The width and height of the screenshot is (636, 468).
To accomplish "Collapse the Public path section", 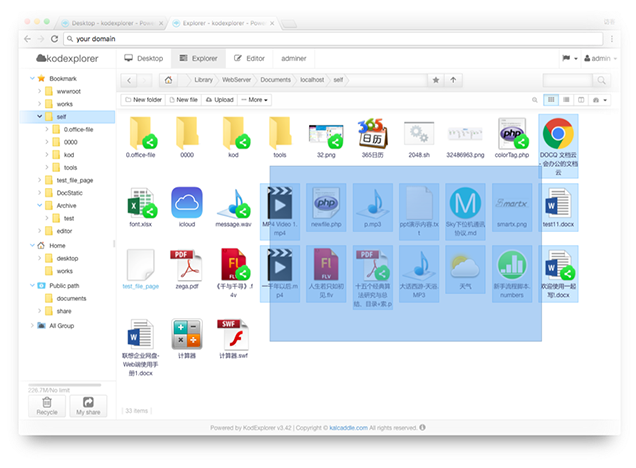I will pos(32,286).
